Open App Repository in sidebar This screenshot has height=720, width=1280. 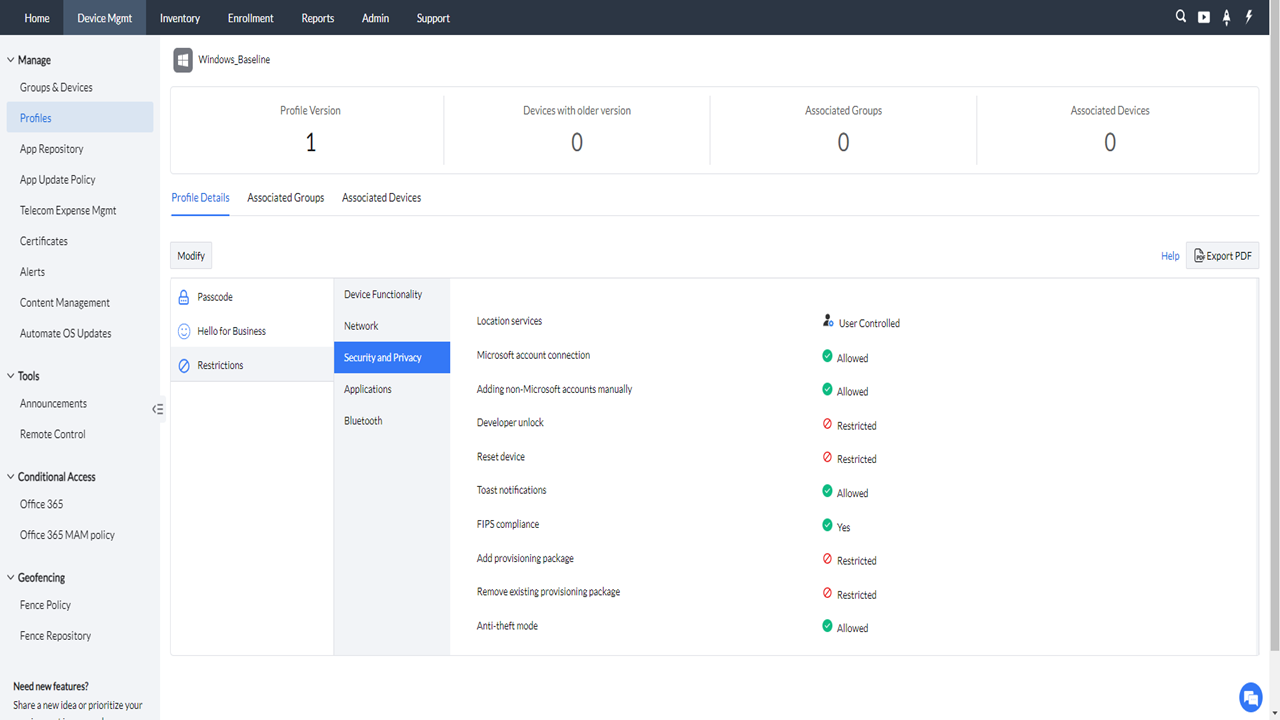click(52, 149)
